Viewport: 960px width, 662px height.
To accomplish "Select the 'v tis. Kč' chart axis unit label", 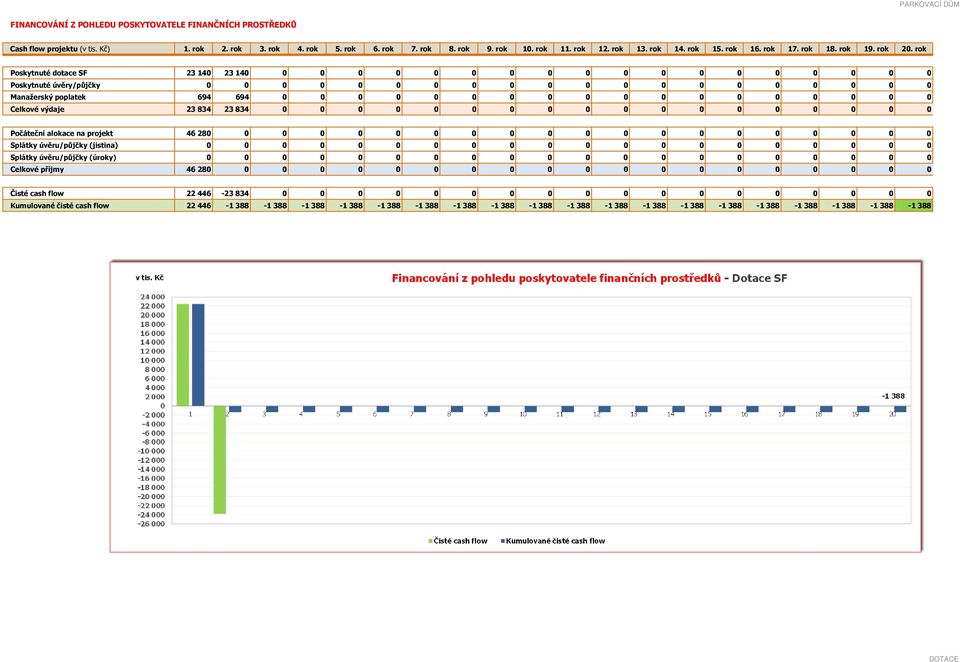I will coord(149,277).
